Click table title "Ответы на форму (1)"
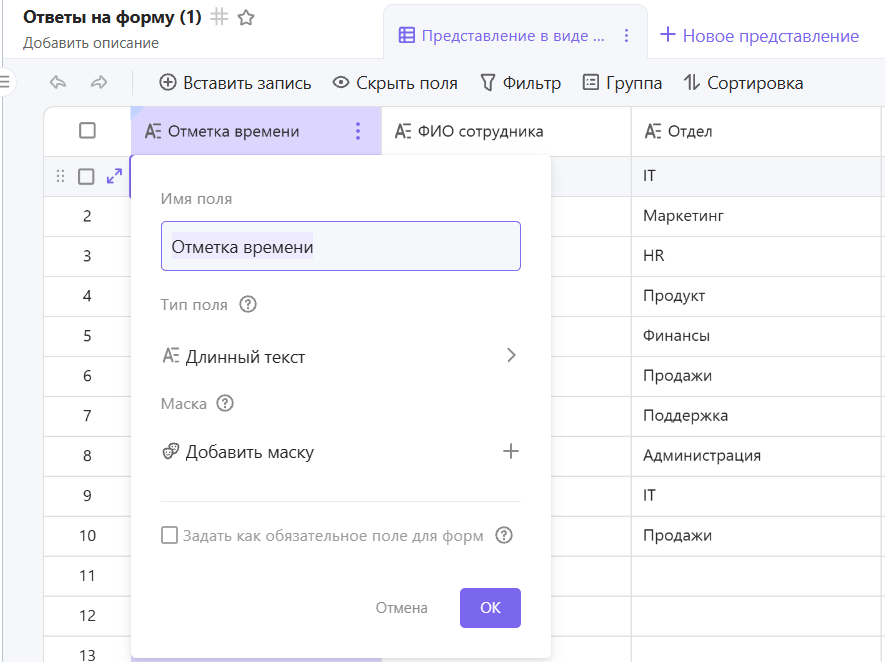The image size is (885, 662). [x=112, y=17]
